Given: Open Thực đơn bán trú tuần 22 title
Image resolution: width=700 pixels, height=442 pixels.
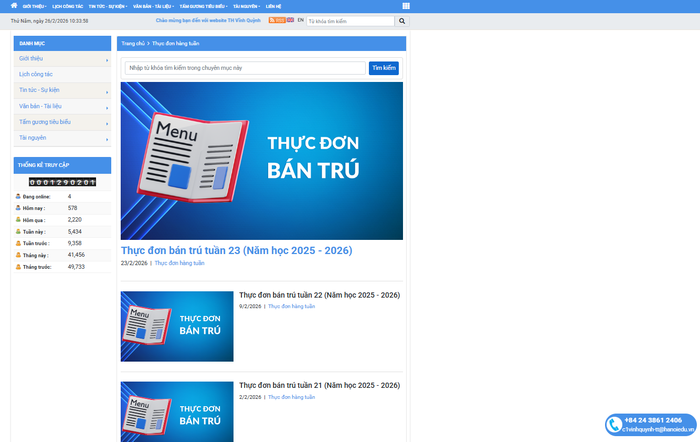Looking at the screenshot, I should click(320, 295).
